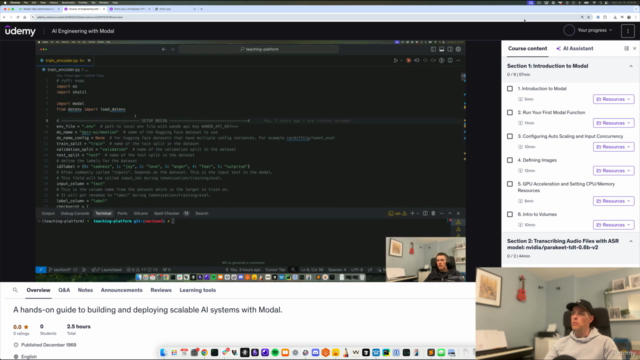Select the Overview tab
Viewport: 640px width, 360px height.
[38, 290]
